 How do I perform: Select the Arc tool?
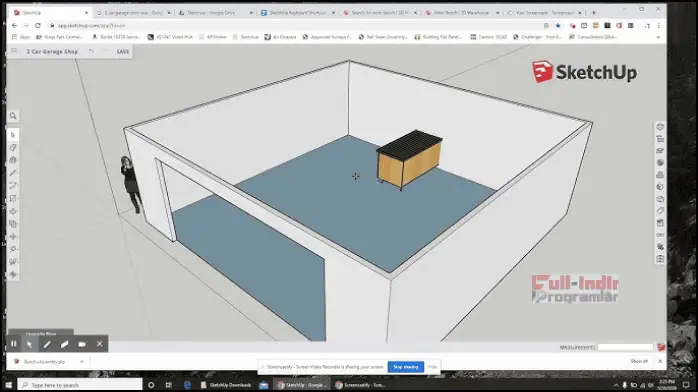coord(13,186)
